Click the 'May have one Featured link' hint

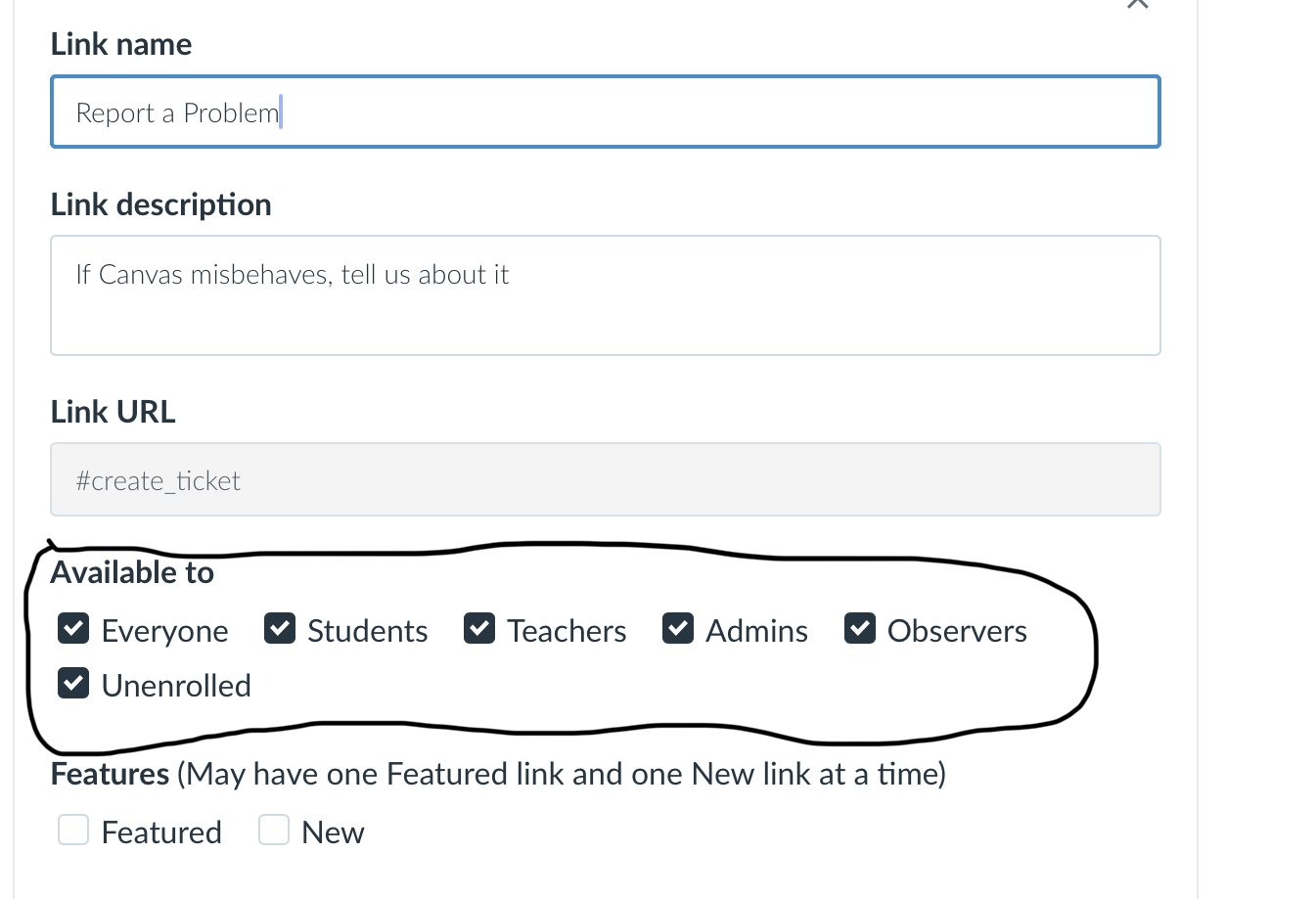click(560, 774)
